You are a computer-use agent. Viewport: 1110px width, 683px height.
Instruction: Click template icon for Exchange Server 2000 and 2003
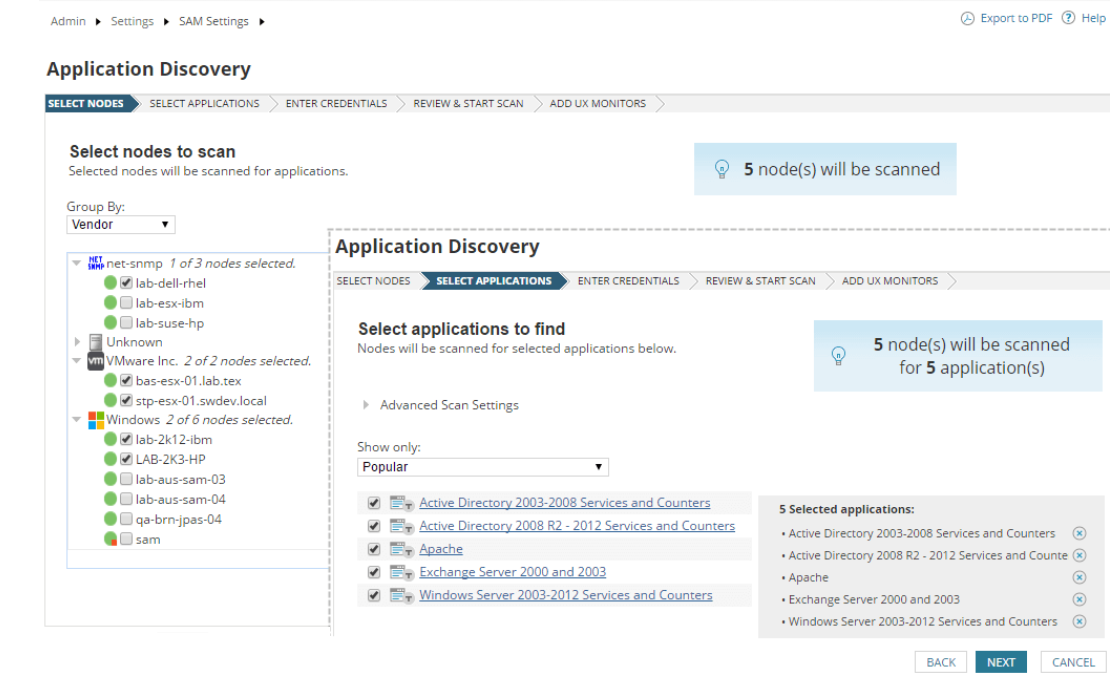[401, 572]
